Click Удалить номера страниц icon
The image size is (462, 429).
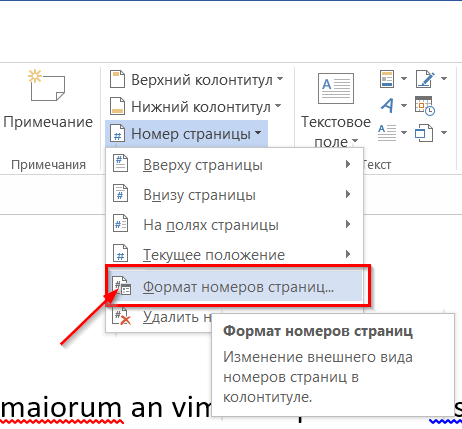pos(121,316)
